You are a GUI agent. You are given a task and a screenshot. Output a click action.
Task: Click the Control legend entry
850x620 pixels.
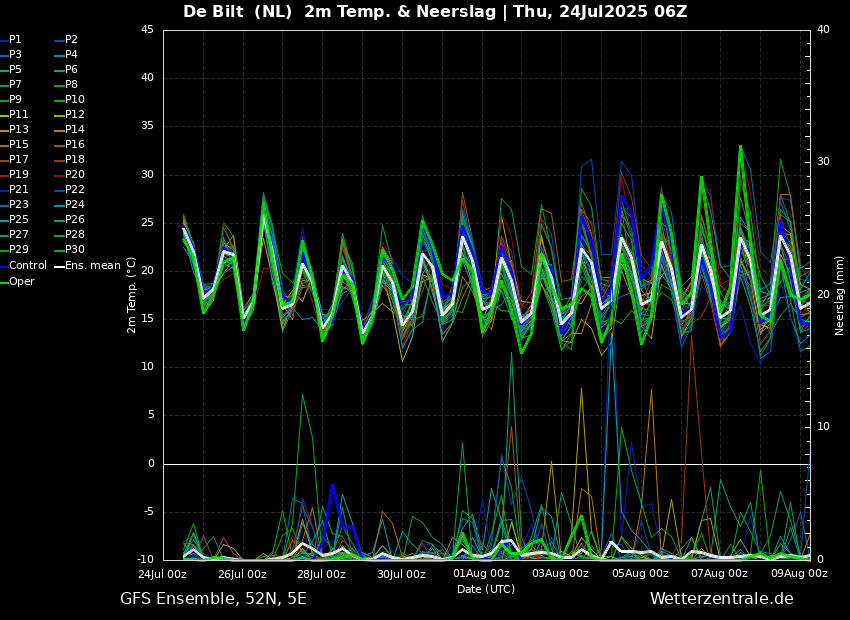pyautogui.click(x=28, y=266)
